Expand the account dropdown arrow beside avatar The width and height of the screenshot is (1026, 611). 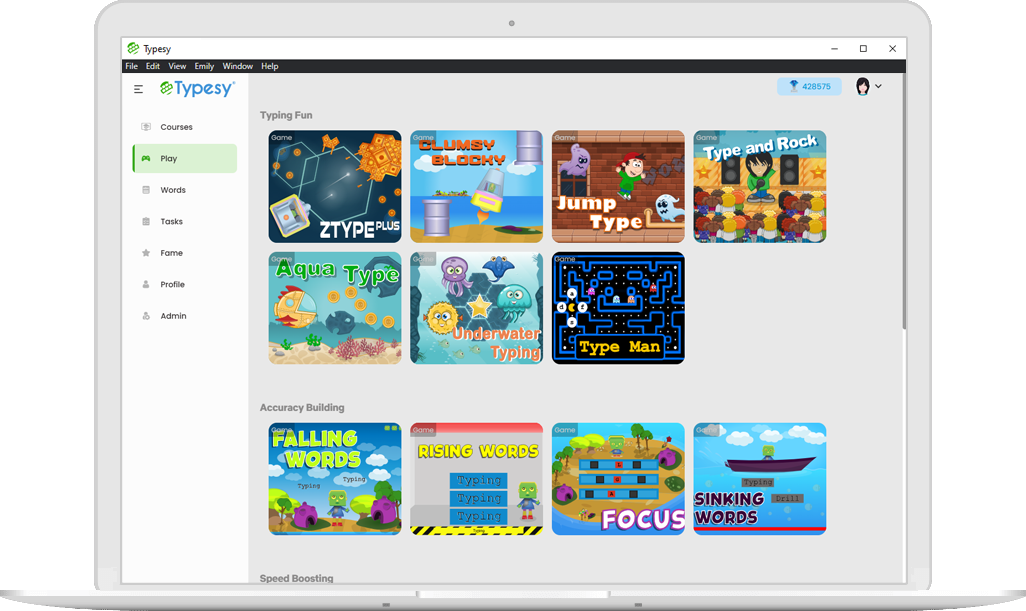click(x=878, y=86)
